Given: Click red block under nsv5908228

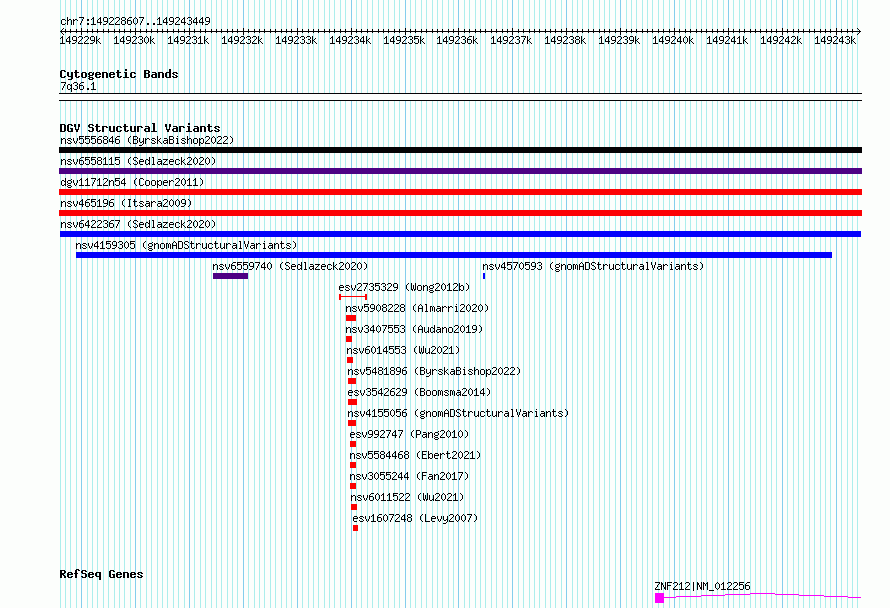Looking at the screenshot, I should point(351,318).
